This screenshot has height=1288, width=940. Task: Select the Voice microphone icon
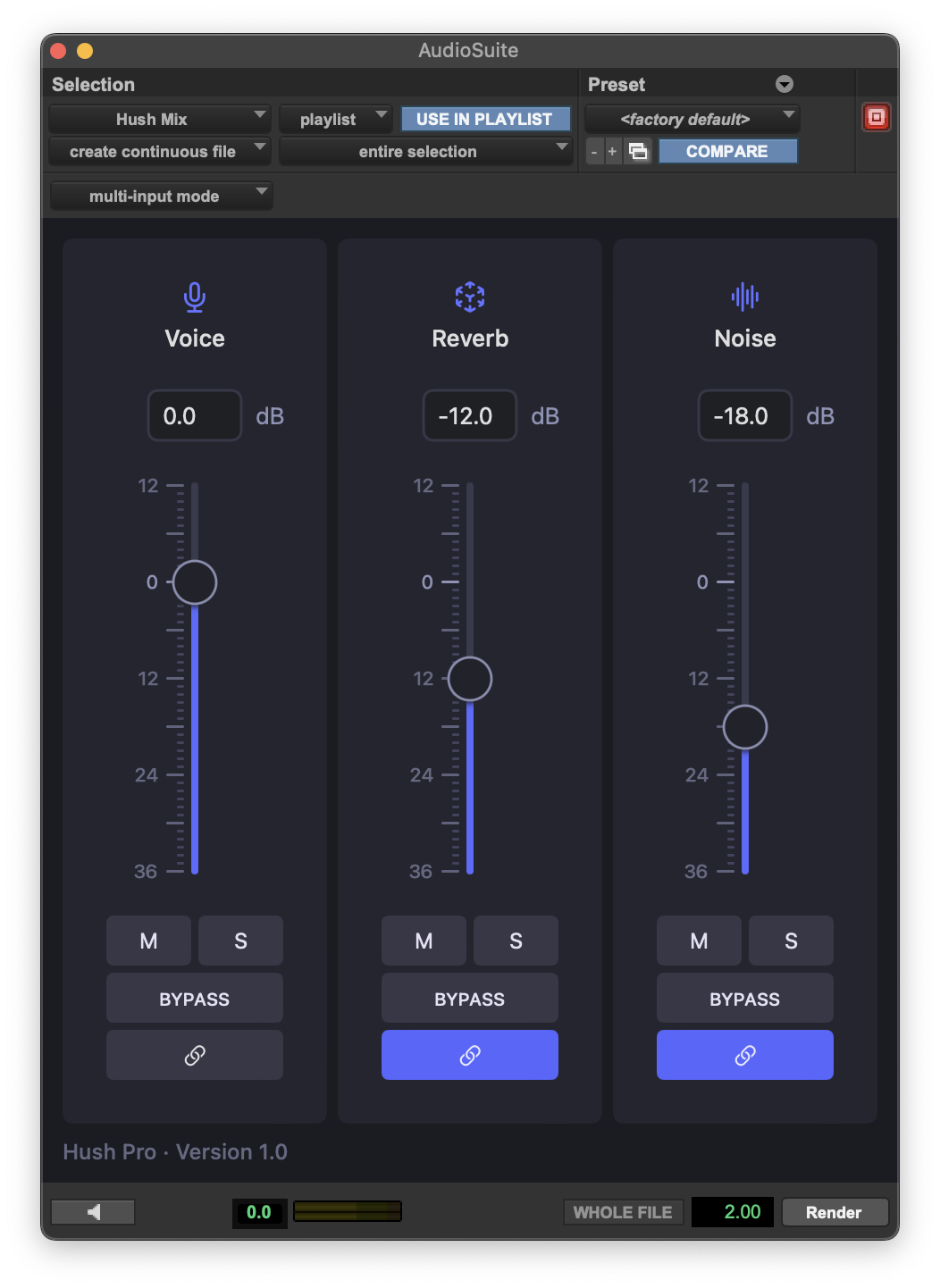pos(194,297)
